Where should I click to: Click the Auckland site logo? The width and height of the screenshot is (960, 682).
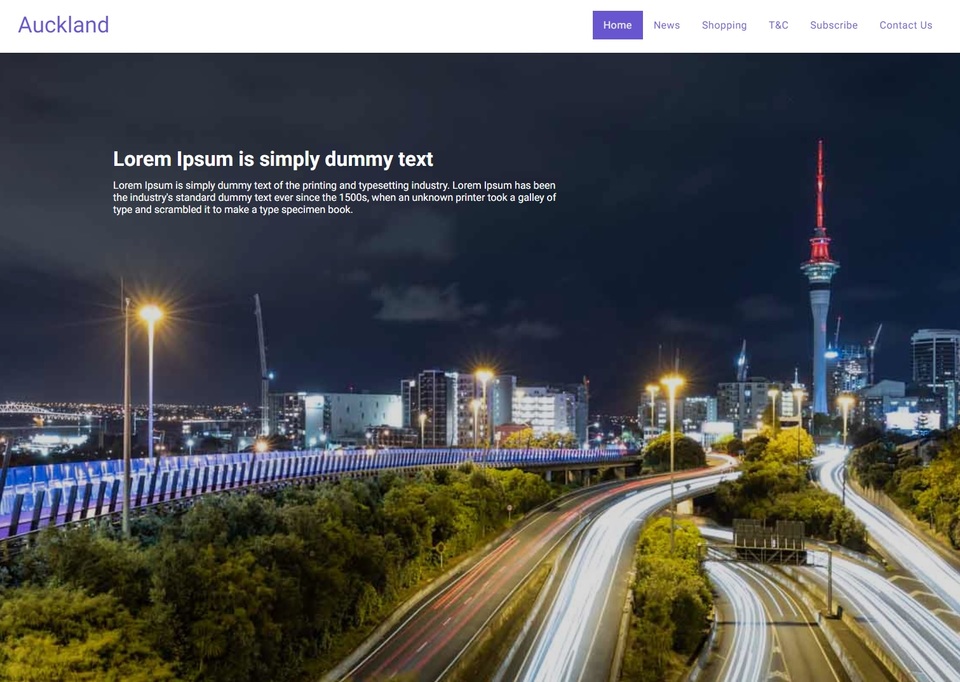pos(64,25)
